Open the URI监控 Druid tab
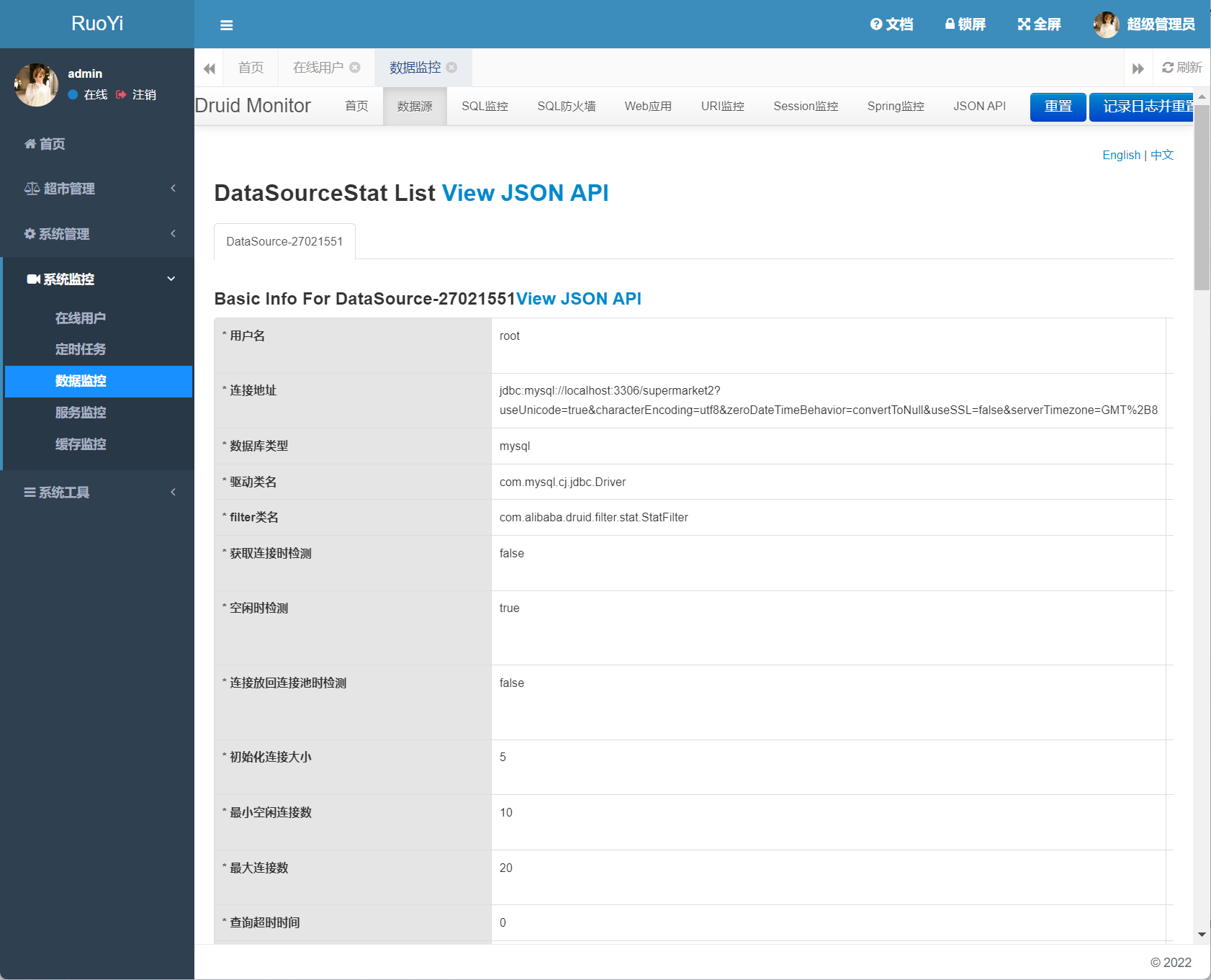The height and width of the screenshot is (980, 1211). pyautogui.click(x=723, y=107)
